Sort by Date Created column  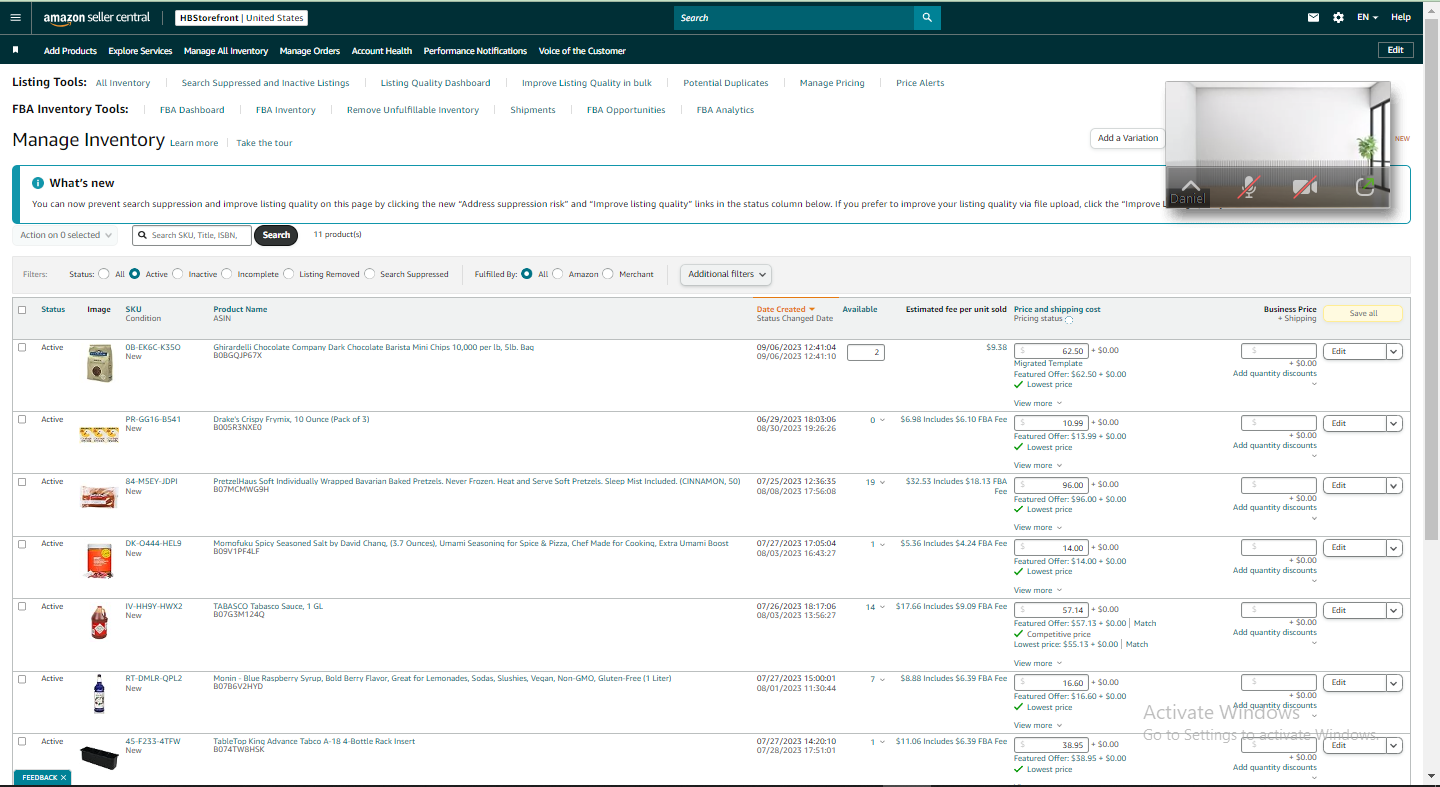coord(786,309)
